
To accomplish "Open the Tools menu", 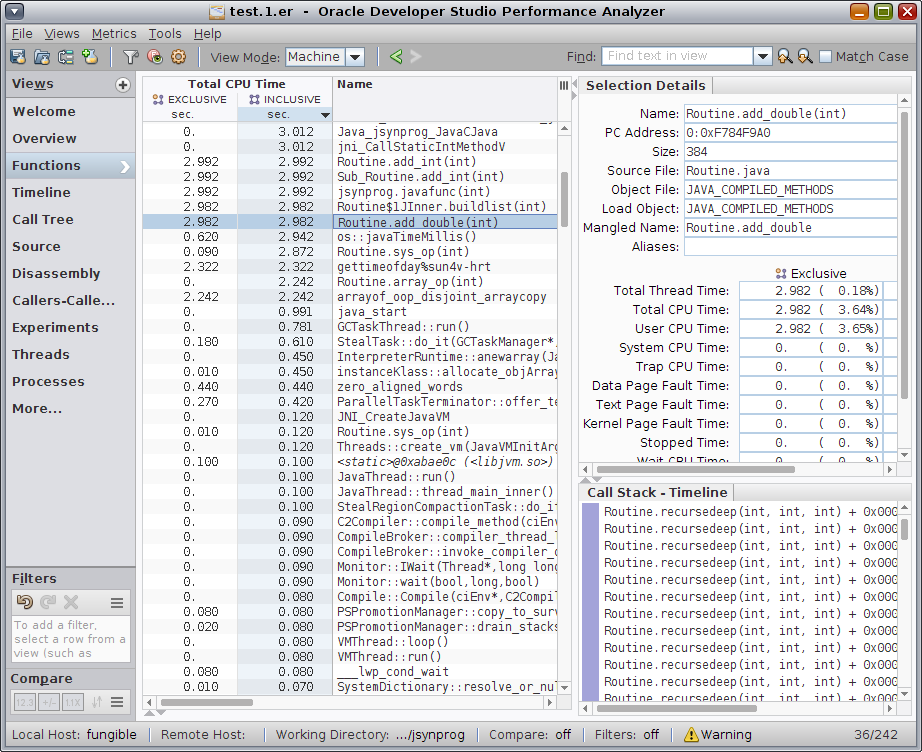I will pos(165,33).
